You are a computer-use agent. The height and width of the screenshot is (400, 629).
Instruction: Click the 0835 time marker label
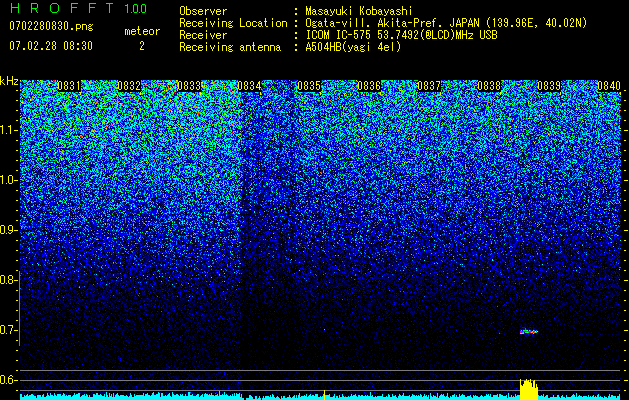pos(309,86)
